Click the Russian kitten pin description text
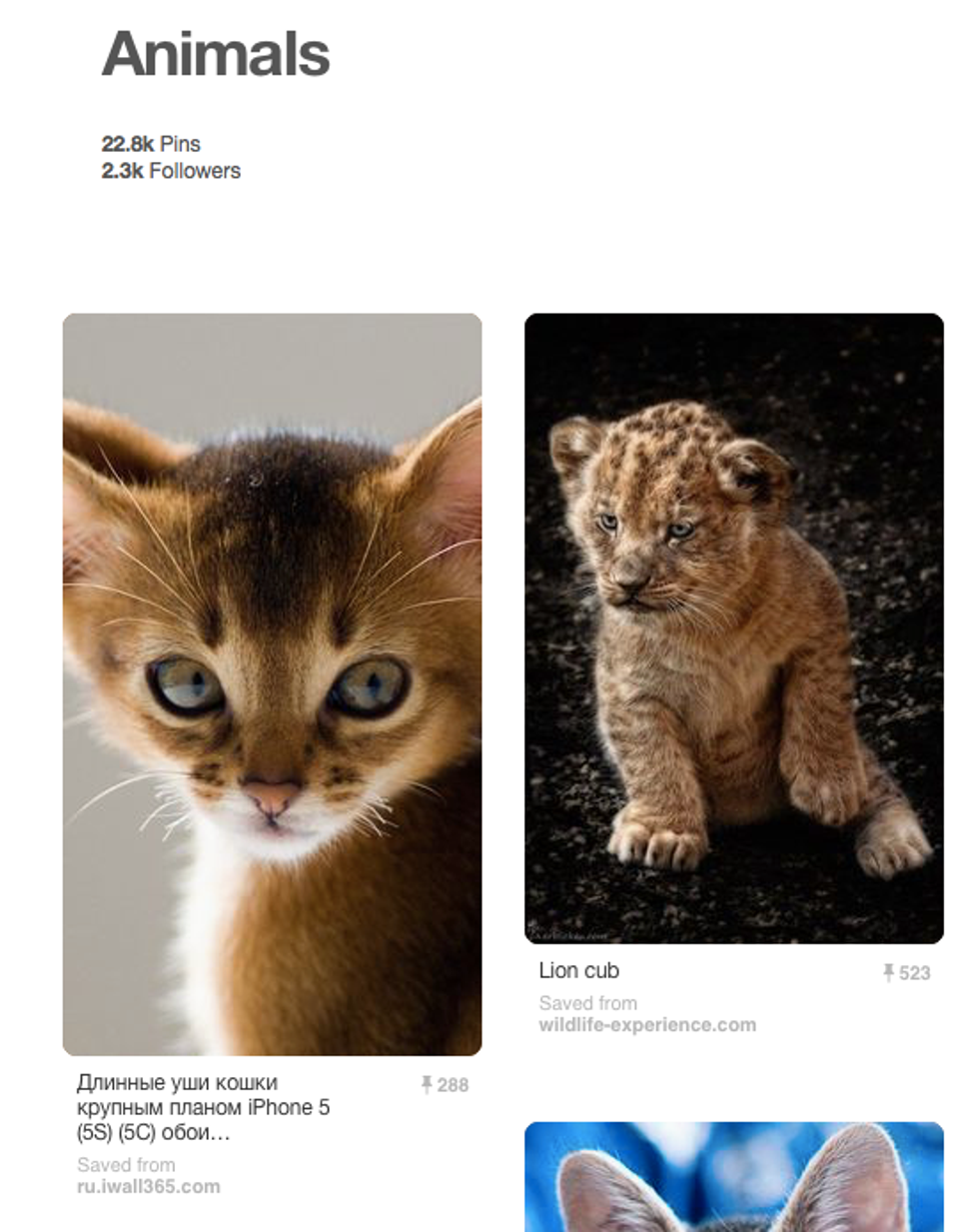979x1232 pixels. tap(203, 1107)
